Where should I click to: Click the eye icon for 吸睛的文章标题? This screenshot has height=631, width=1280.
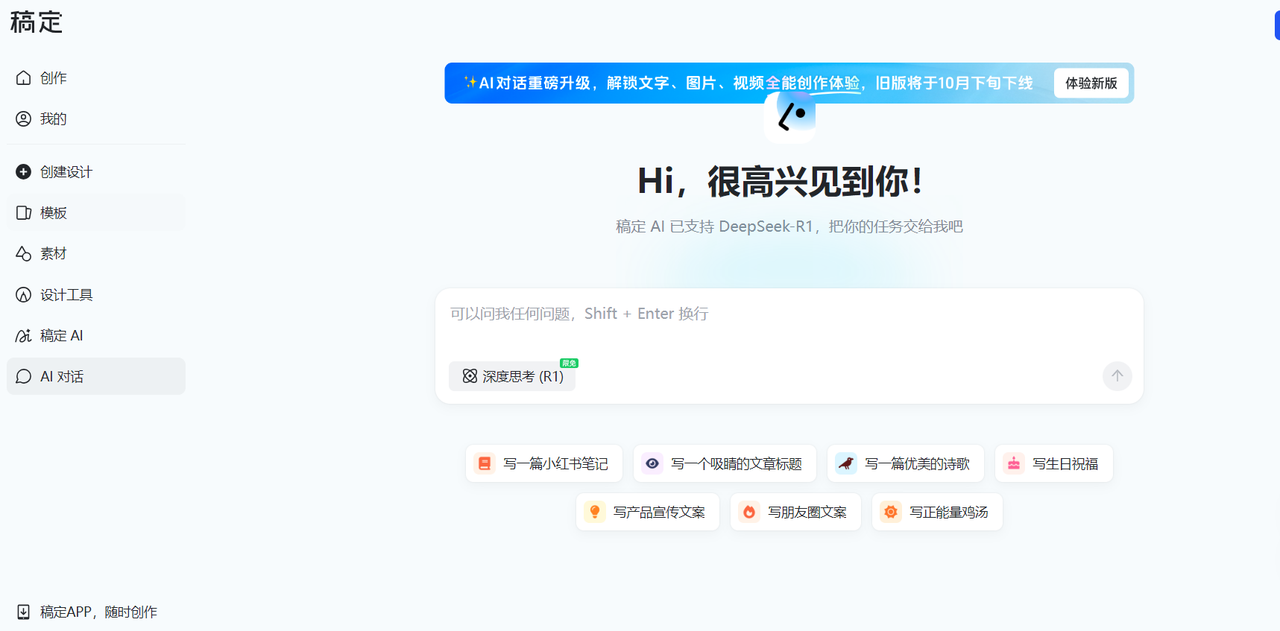(x=653, y=464)
